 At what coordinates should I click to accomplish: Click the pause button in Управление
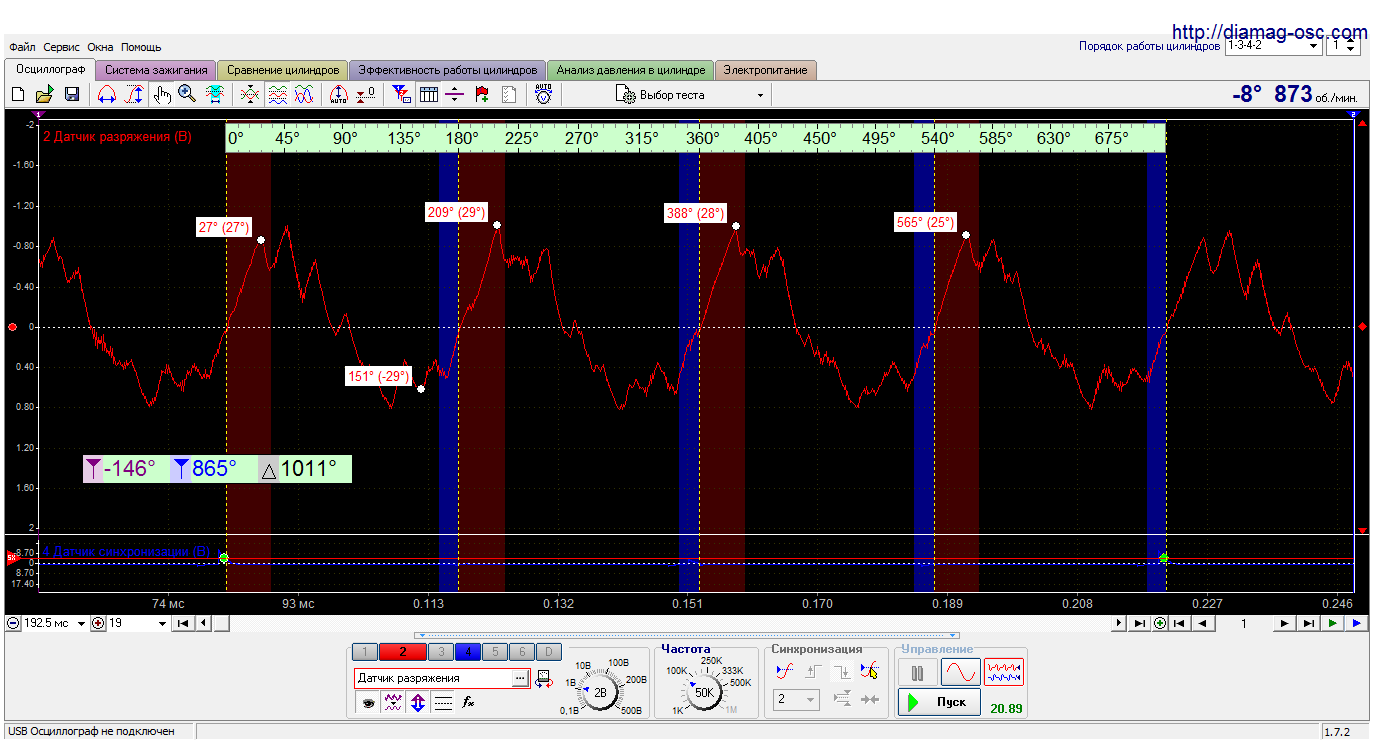(x=917, y=672)
